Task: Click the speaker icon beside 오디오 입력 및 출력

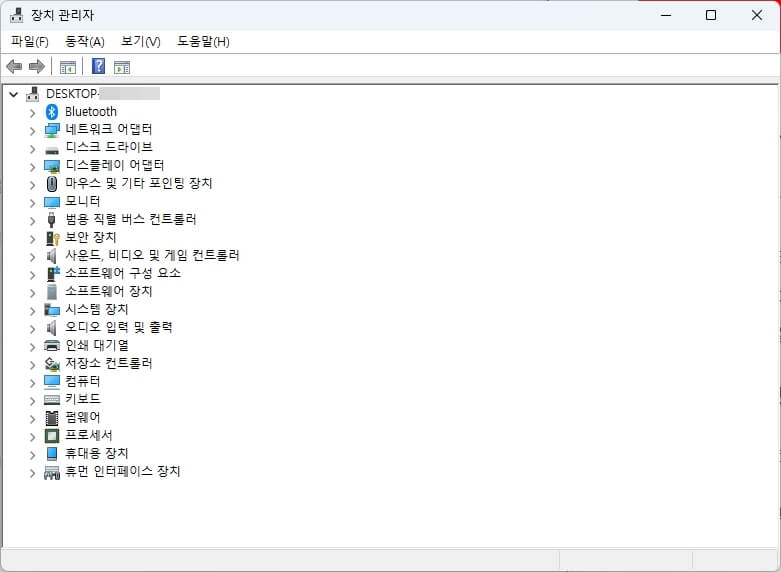Action: [51, 328]
